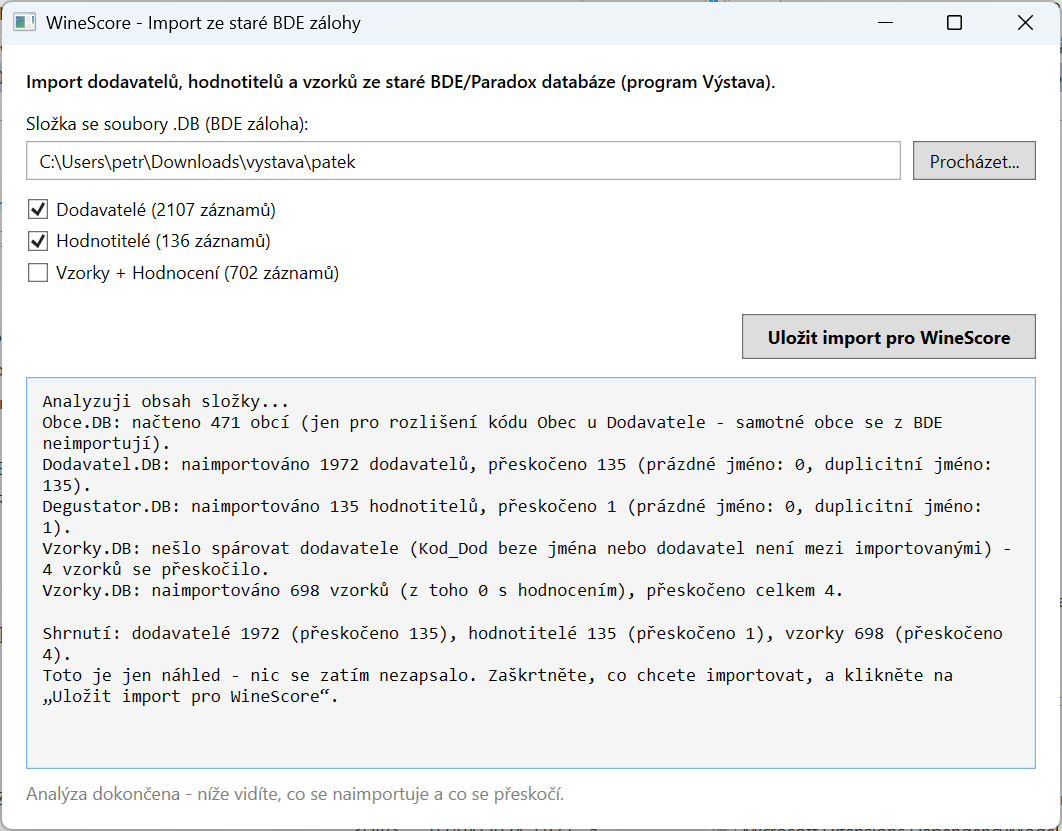Click the 'Složka se soubory .DB (BDE záloha):' label

pos(167,124)
